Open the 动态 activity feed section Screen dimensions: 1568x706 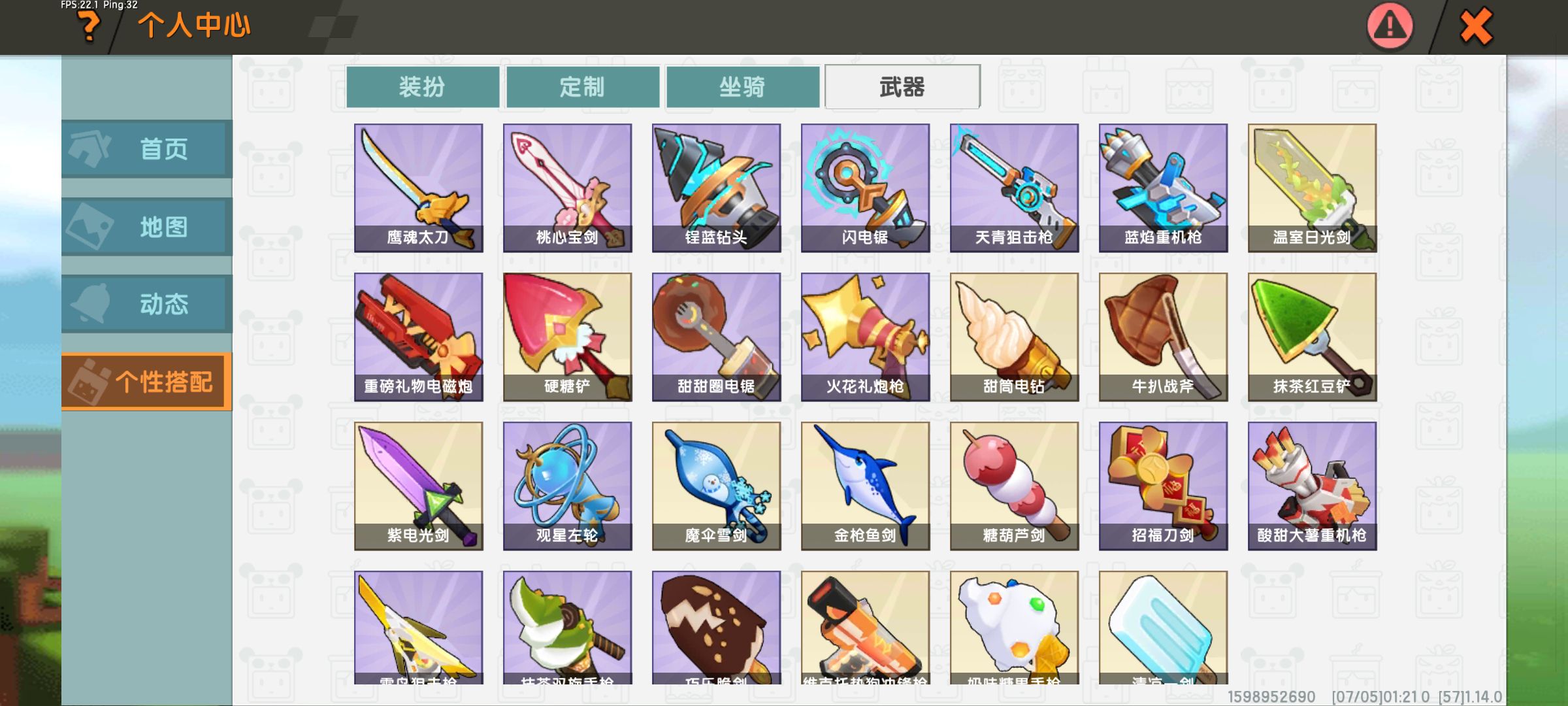coord(146,304)
